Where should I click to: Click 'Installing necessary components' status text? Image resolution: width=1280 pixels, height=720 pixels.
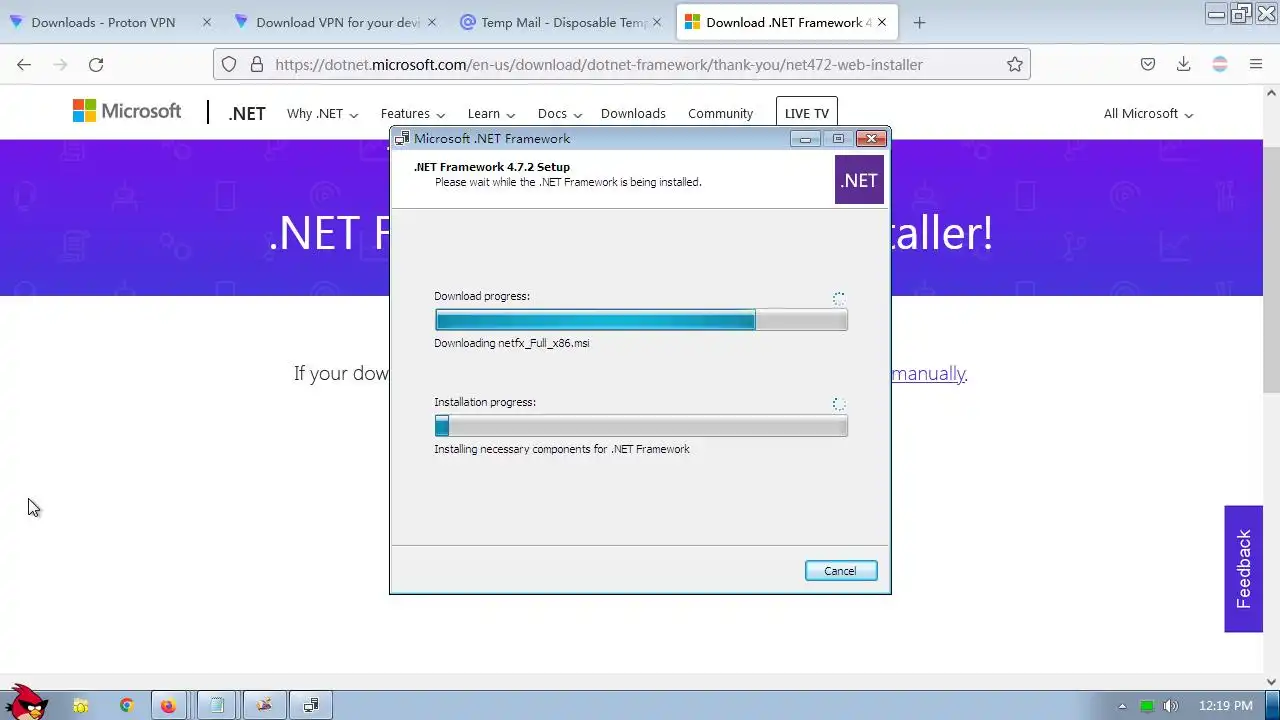(x=562, y=449)
